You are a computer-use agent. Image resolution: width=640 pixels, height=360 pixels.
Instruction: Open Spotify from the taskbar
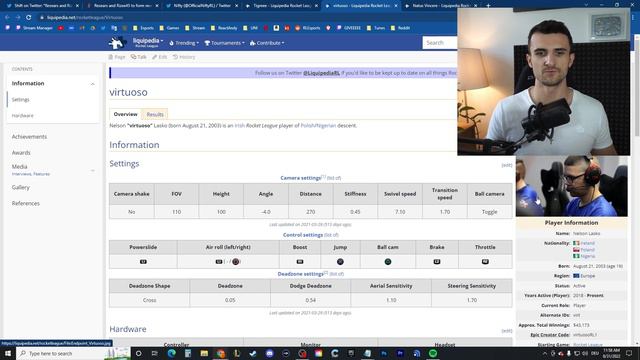pyautogui.click(x=433, y=353)
